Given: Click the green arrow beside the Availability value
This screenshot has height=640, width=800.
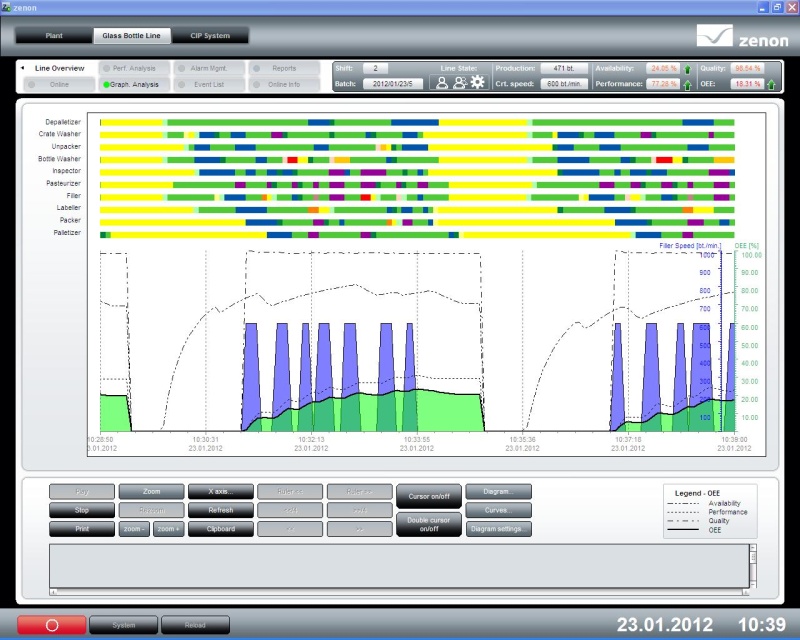Looking at the screenshot, I should tap(687, 68).
